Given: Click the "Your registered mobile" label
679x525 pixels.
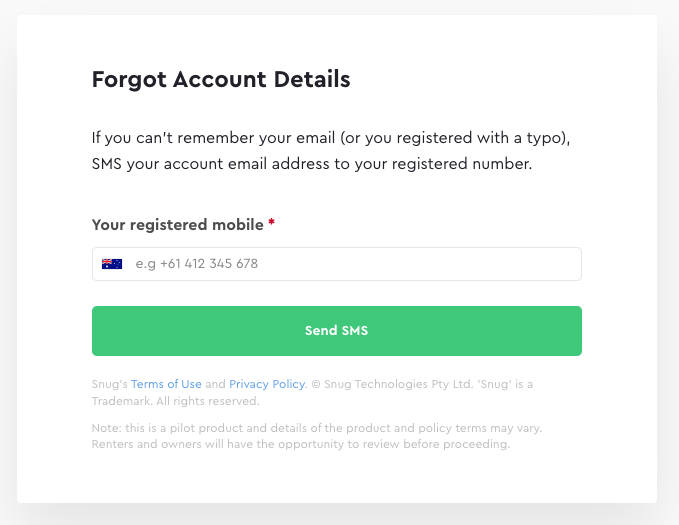Looking at the screenshot, I should coord(178,225).
